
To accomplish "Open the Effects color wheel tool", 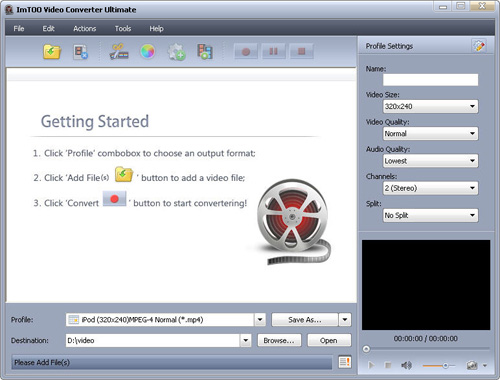I will 147,52.
